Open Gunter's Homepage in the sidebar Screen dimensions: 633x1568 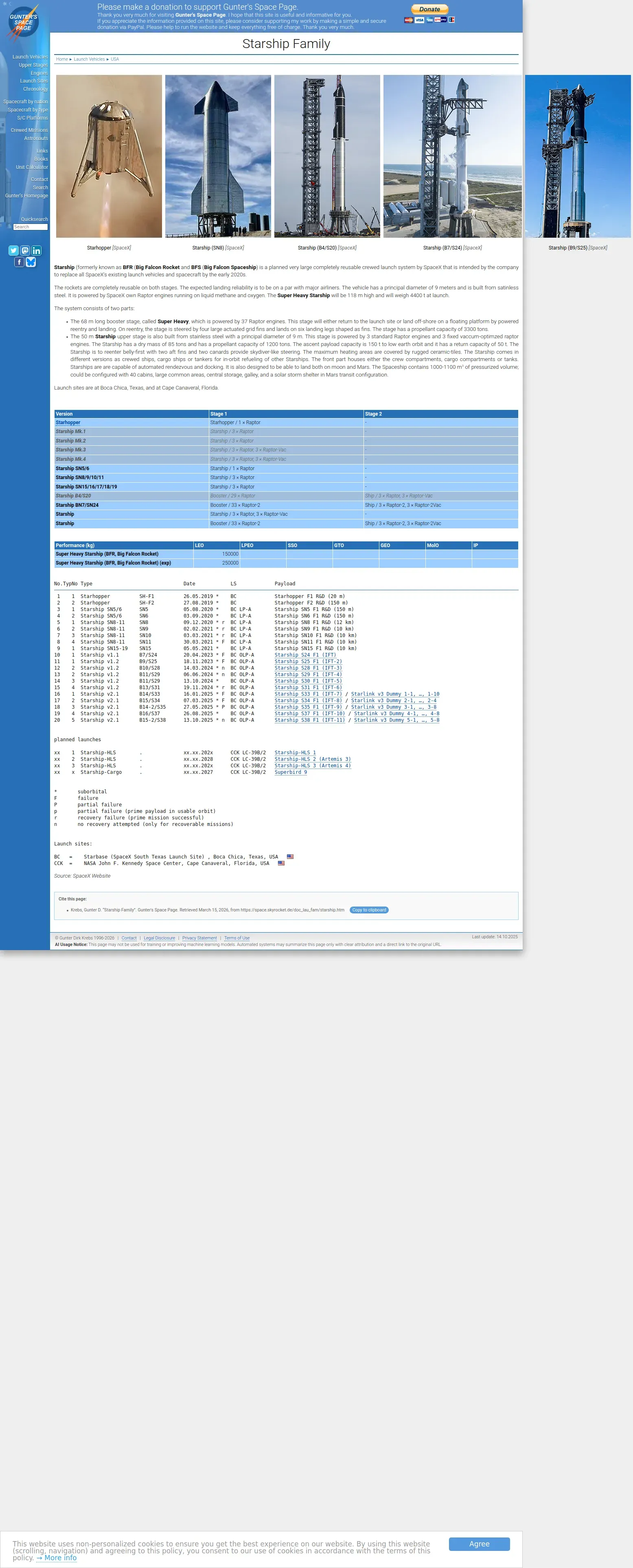(27, 195)
